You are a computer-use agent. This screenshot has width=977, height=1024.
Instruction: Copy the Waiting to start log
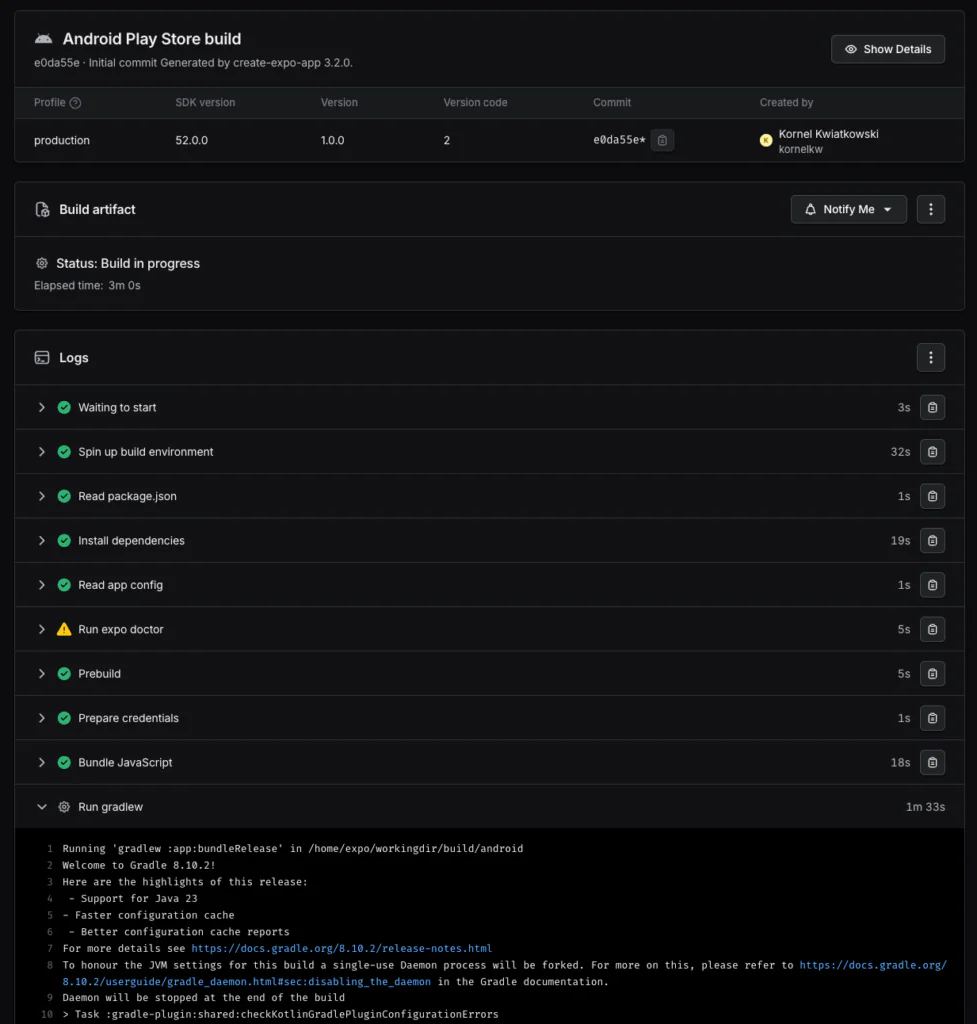[932, 408]
